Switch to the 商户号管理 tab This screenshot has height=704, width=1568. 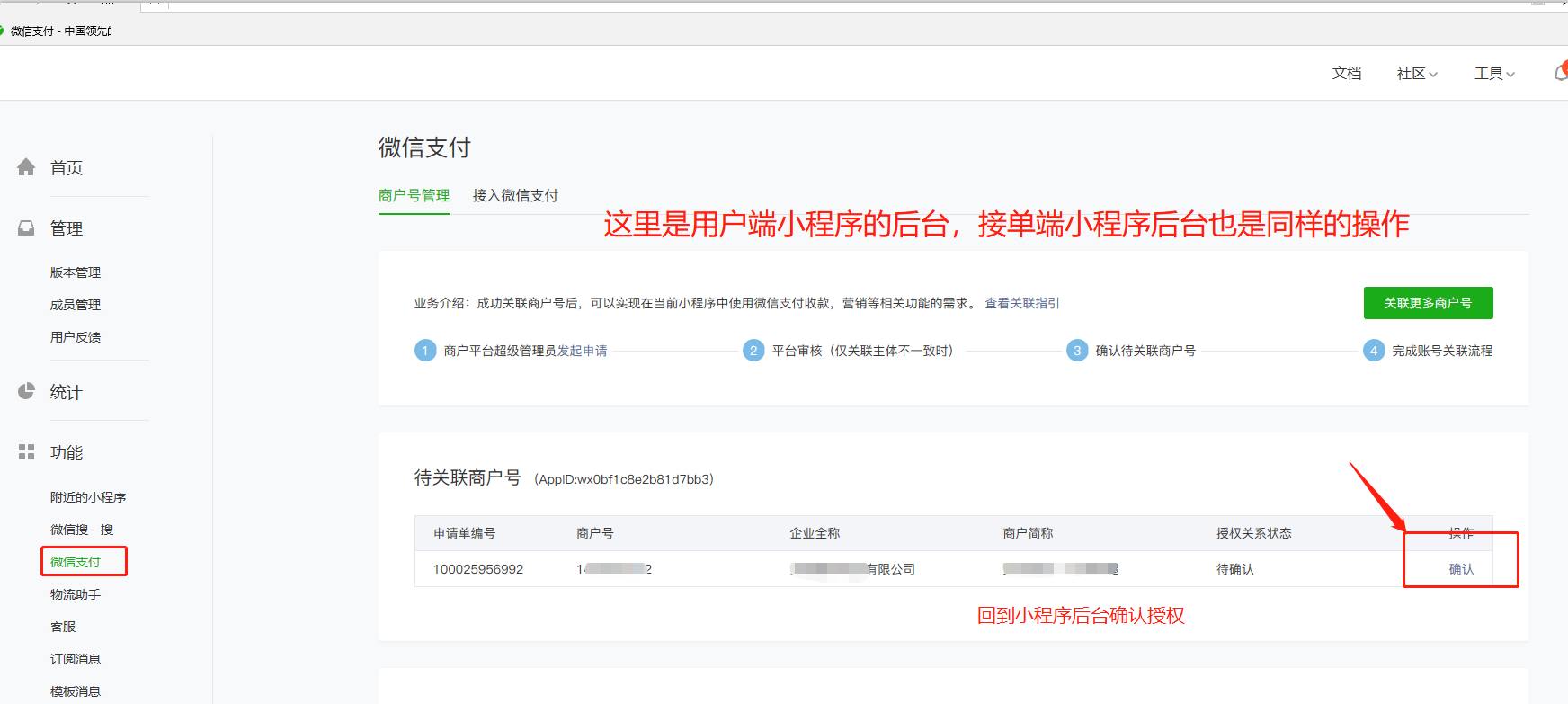click(414, 195)
